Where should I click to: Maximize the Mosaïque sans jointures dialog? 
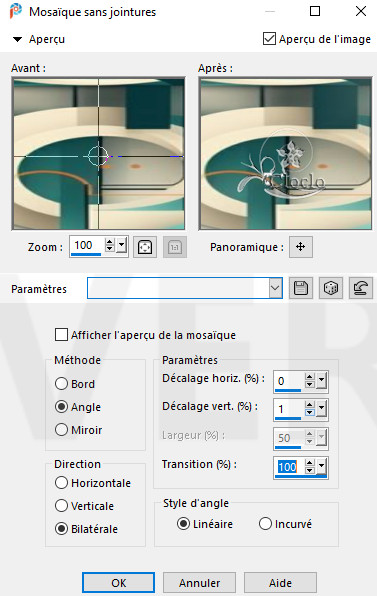(x=315, y=11)
